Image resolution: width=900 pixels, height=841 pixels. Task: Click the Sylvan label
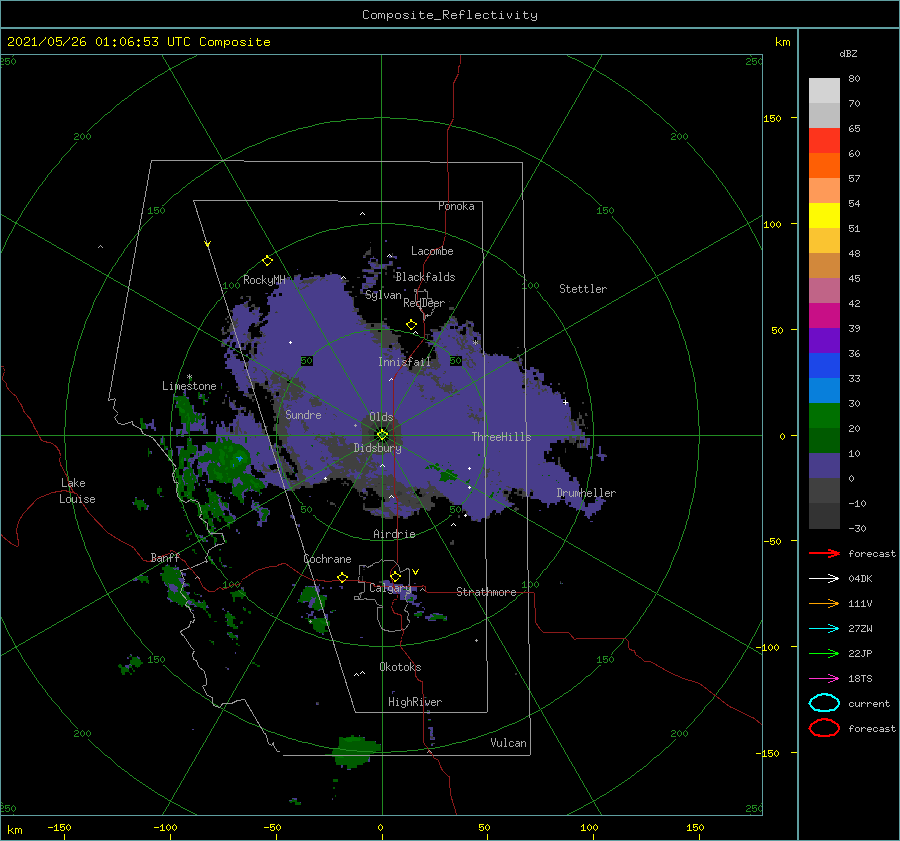(383, 295)
